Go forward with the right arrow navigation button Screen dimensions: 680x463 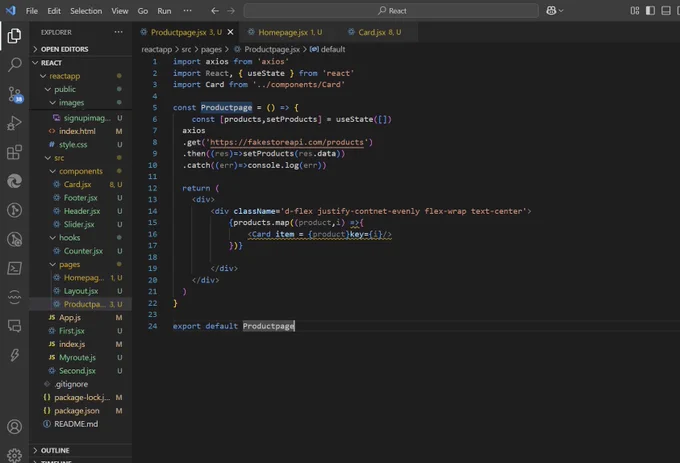click(x=231, y=11)
